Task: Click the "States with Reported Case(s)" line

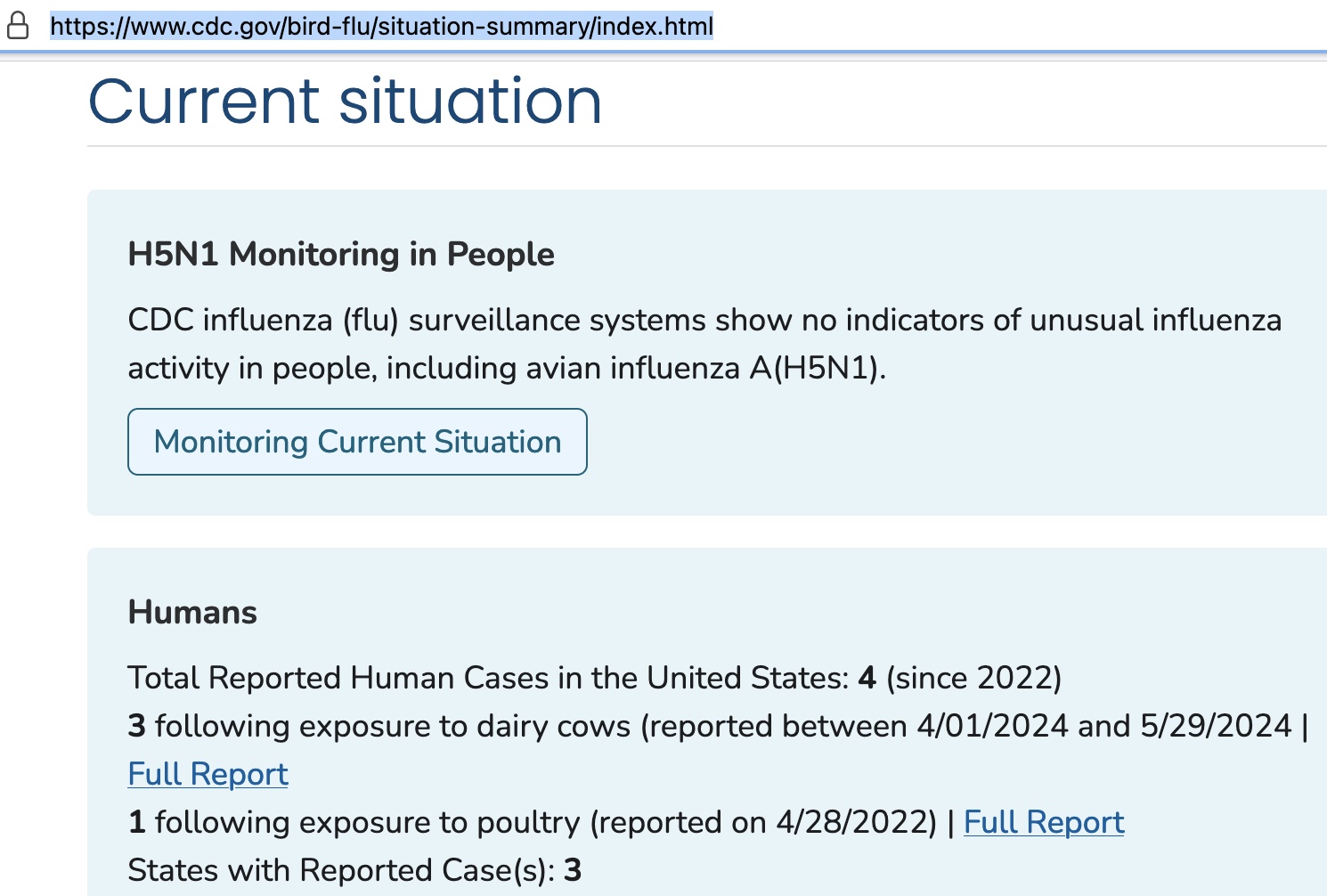Action: click(x=340, y=870)
